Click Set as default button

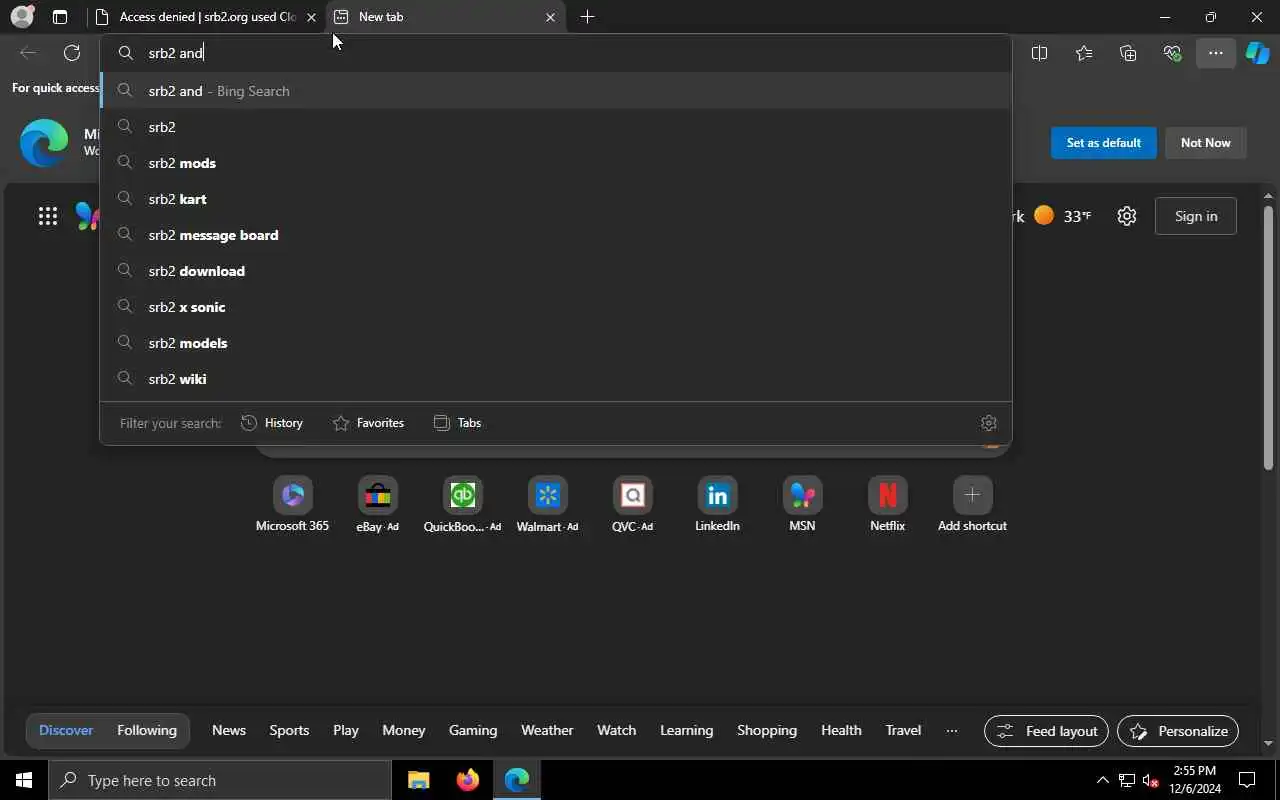pos(1103,143)
